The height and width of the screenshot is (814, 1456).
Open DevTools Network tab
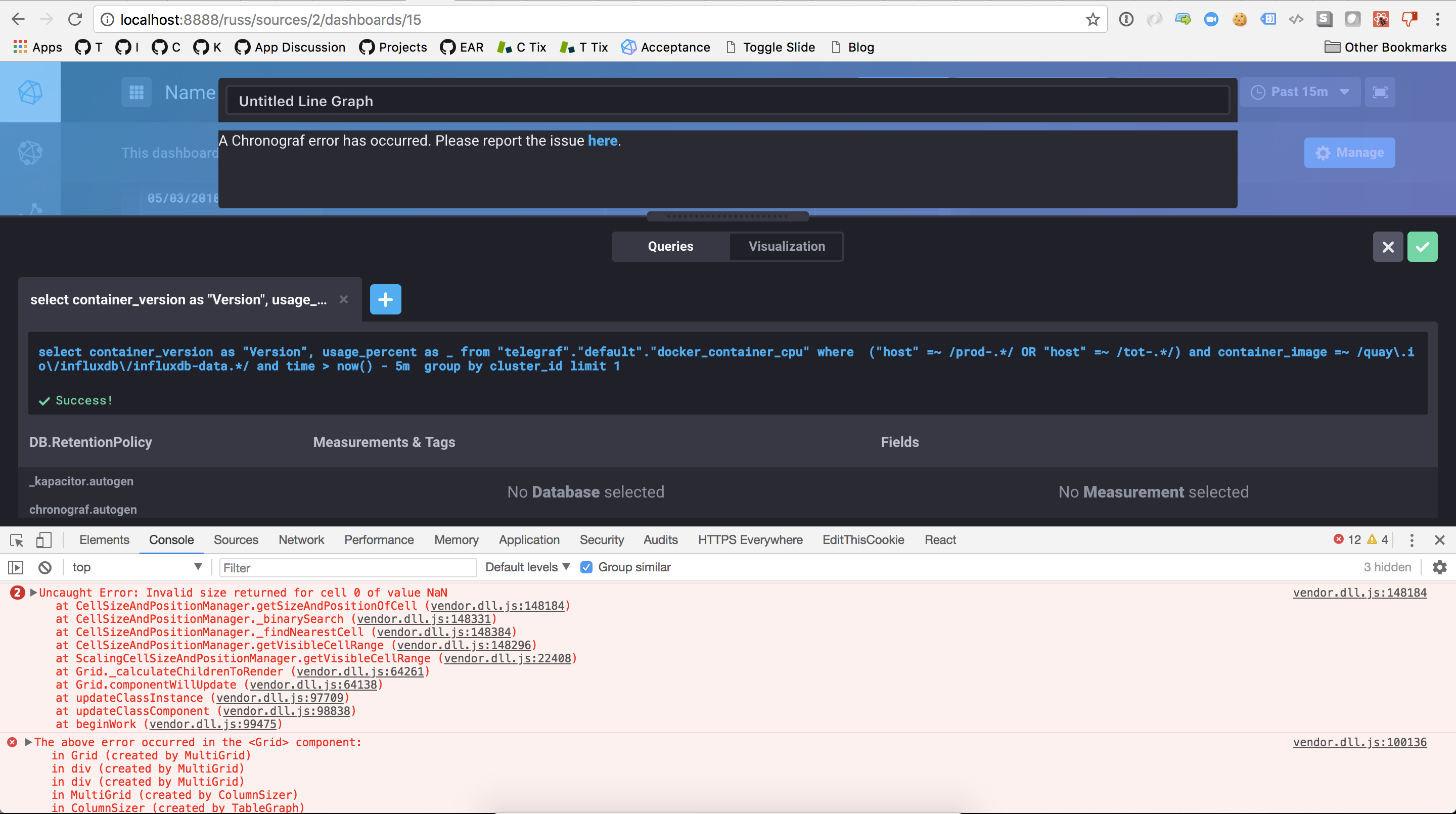[301, 540]
